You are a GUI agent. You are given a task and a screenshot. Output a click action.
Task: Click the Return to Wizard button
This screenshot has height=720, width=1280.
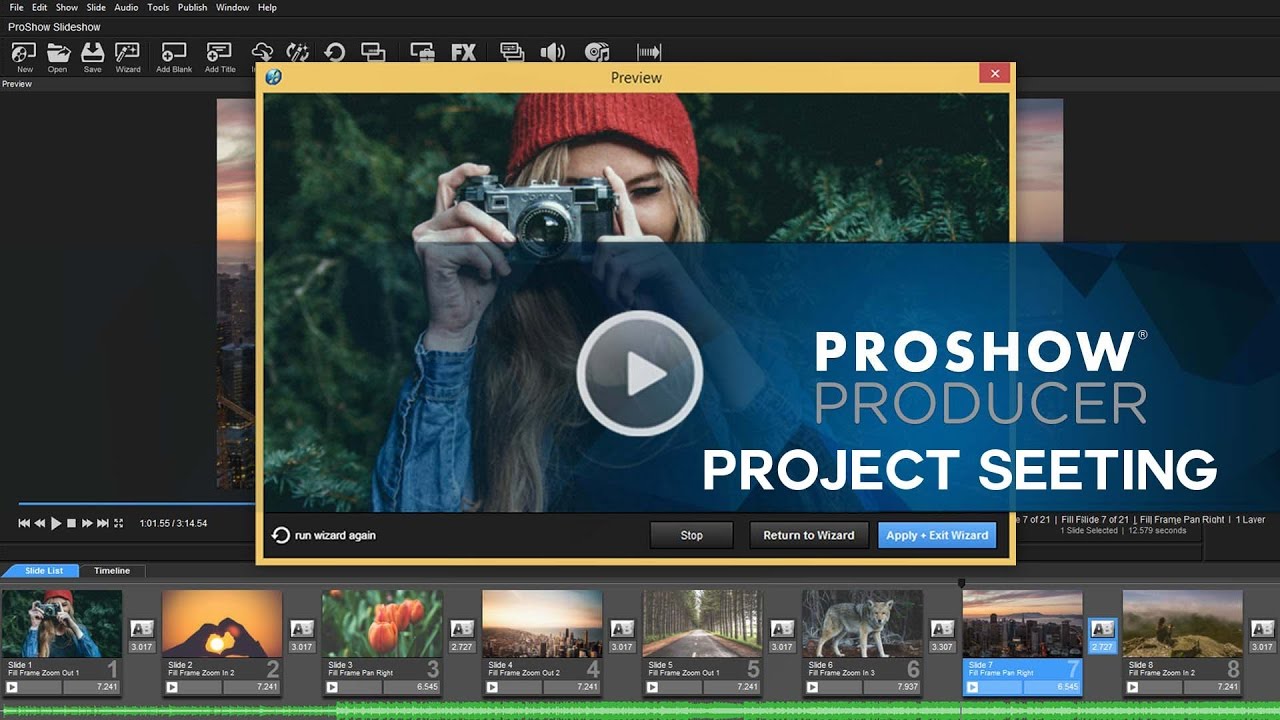pyautogui.click(x=808, y=535)
